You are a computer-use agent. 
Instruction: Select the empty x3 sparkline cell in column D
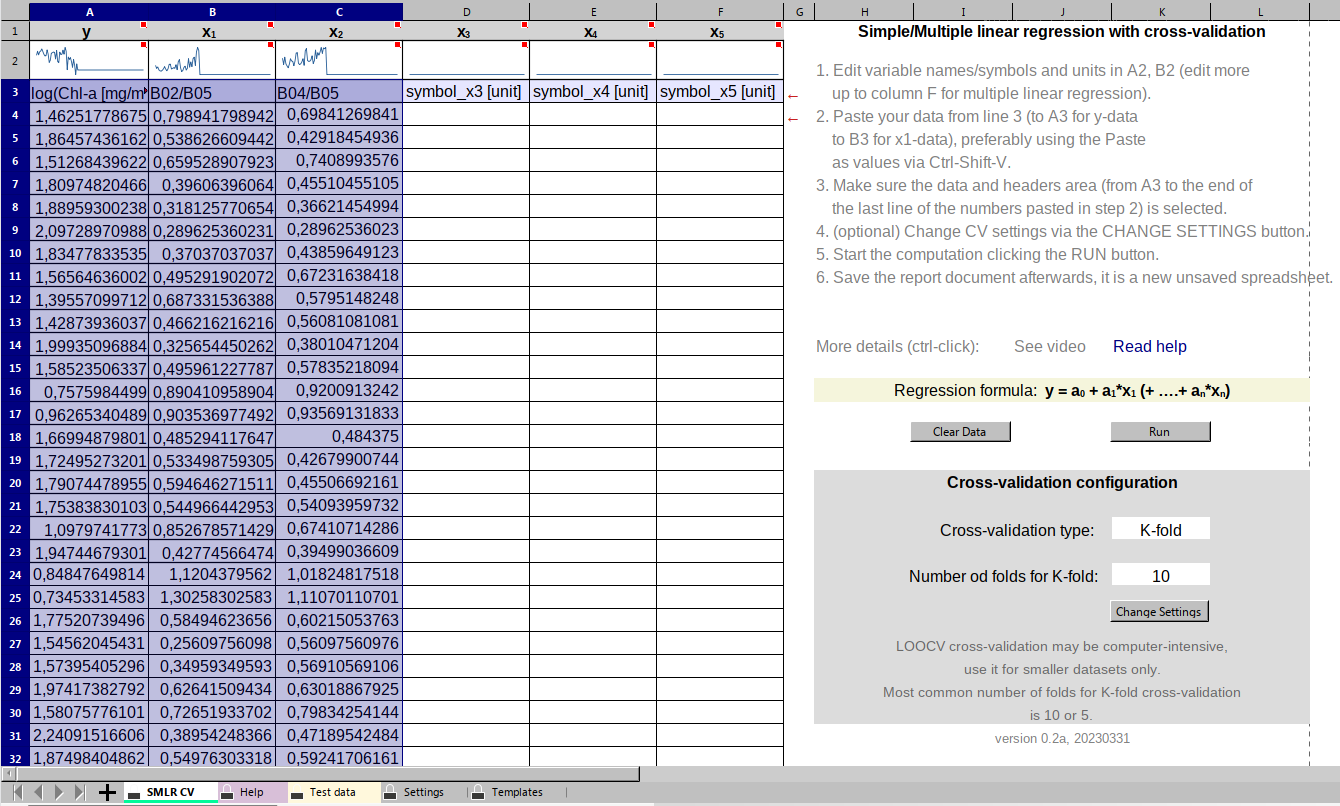tap(466, 60)
